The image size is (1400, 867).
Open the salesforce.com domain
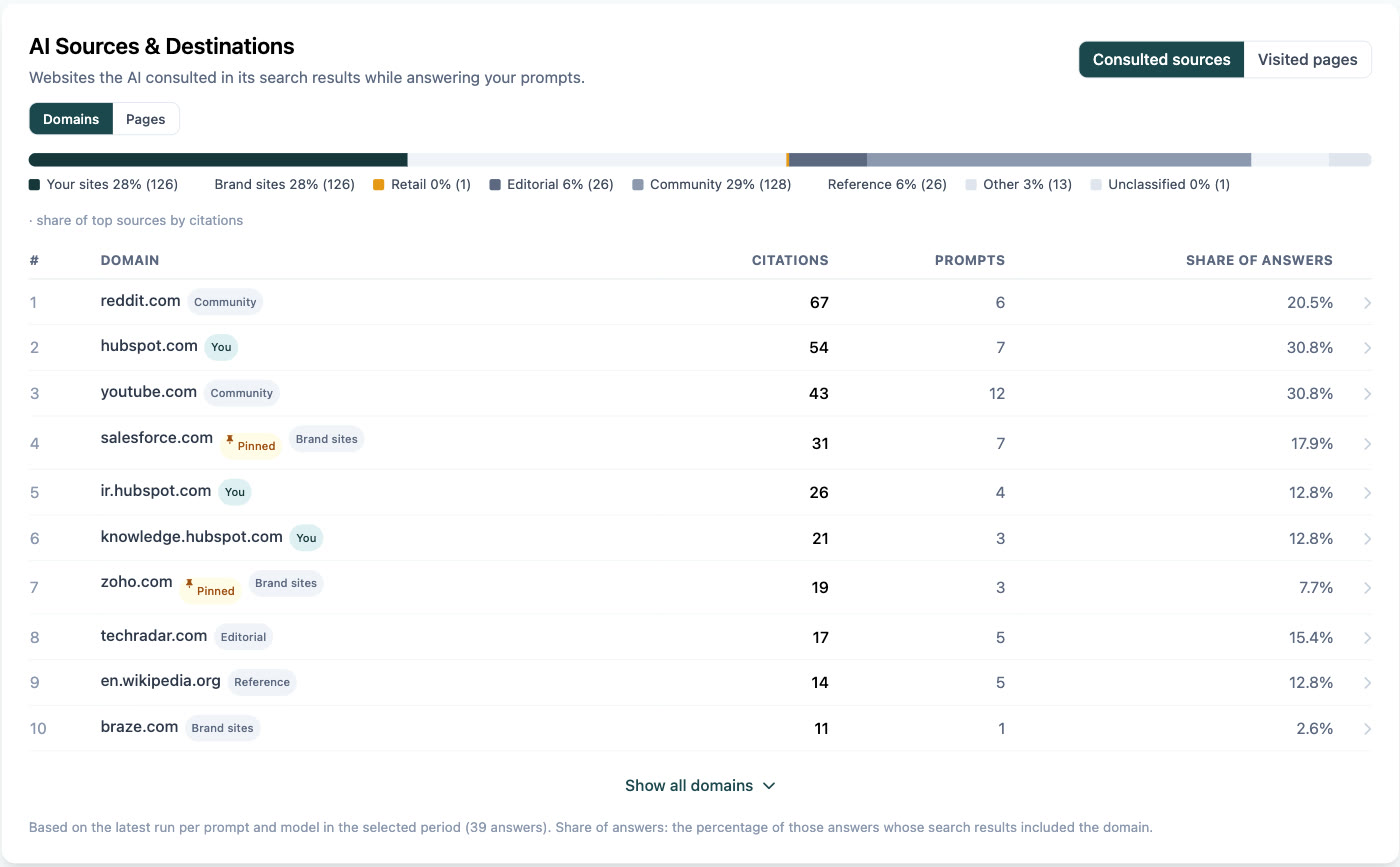(157, 438)
